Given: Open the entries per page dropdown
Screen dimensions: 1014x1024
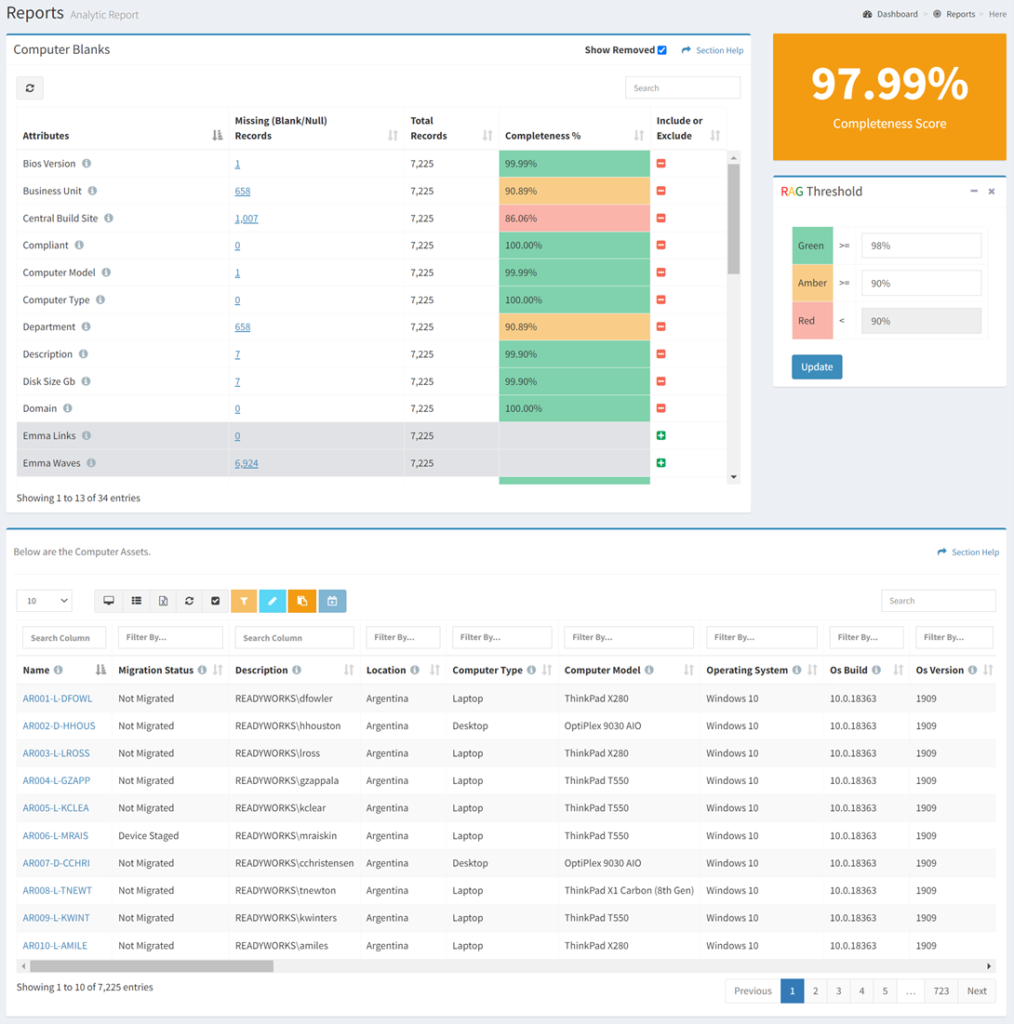Looking at the screenshot, I should (x=43, y=600).
